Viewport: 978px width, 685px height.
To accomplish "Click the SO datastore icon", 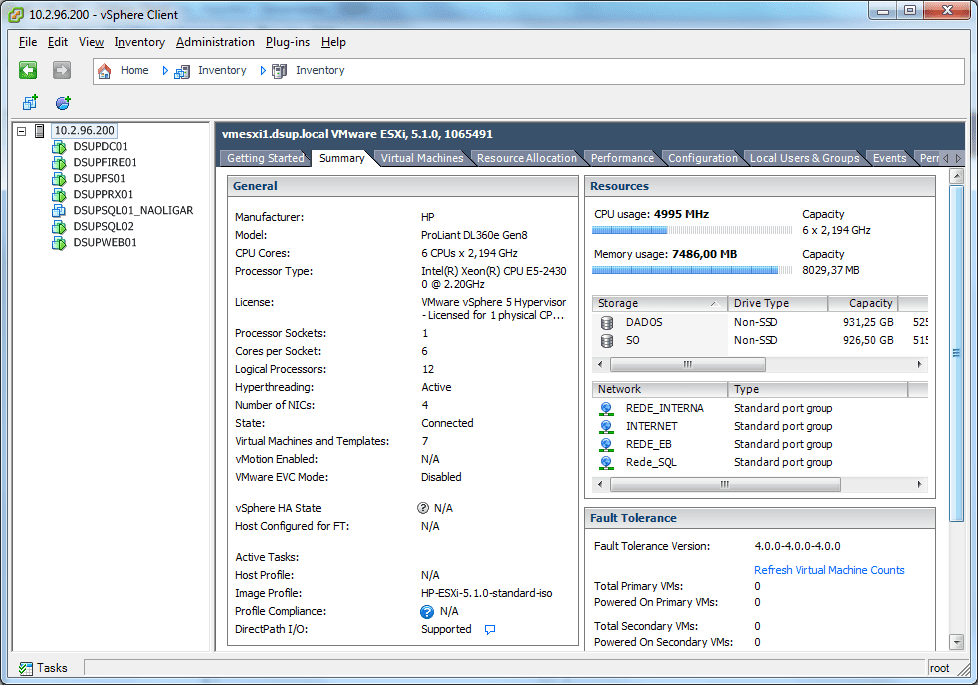I will tap(606, 341).
